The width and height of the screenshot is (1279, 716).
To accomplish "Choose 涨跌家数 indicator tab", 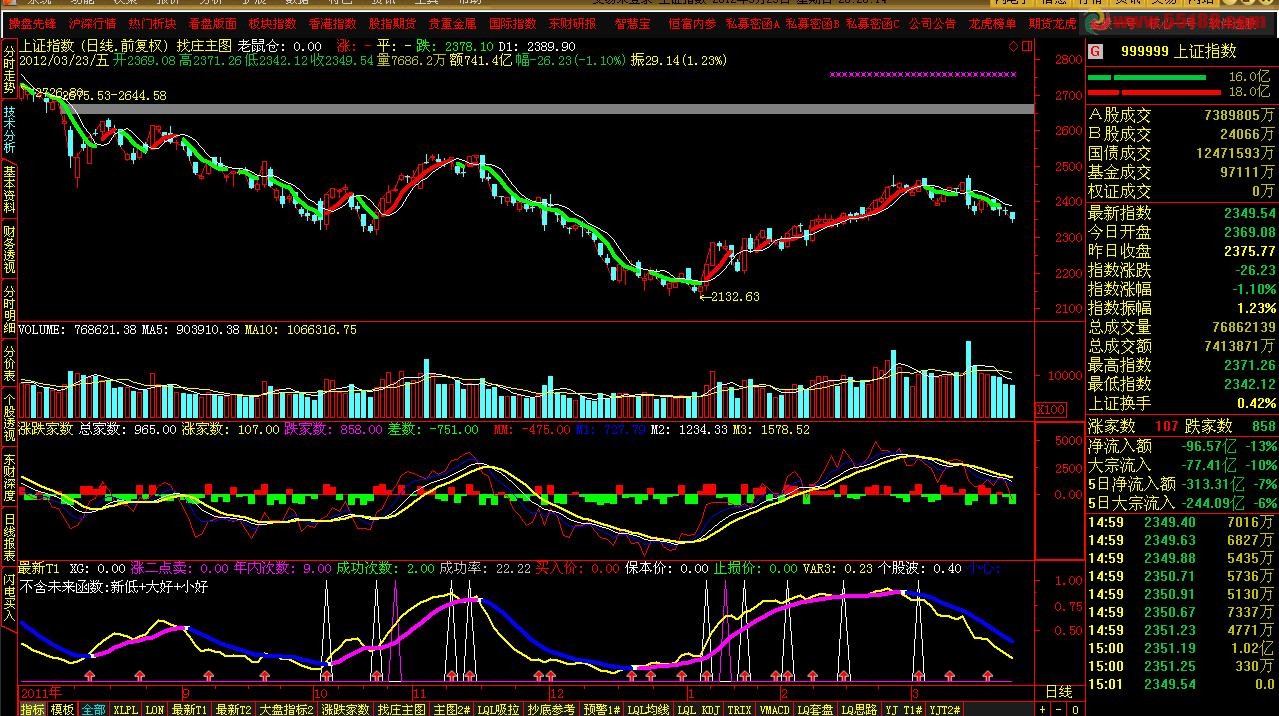I will point(345,709).
